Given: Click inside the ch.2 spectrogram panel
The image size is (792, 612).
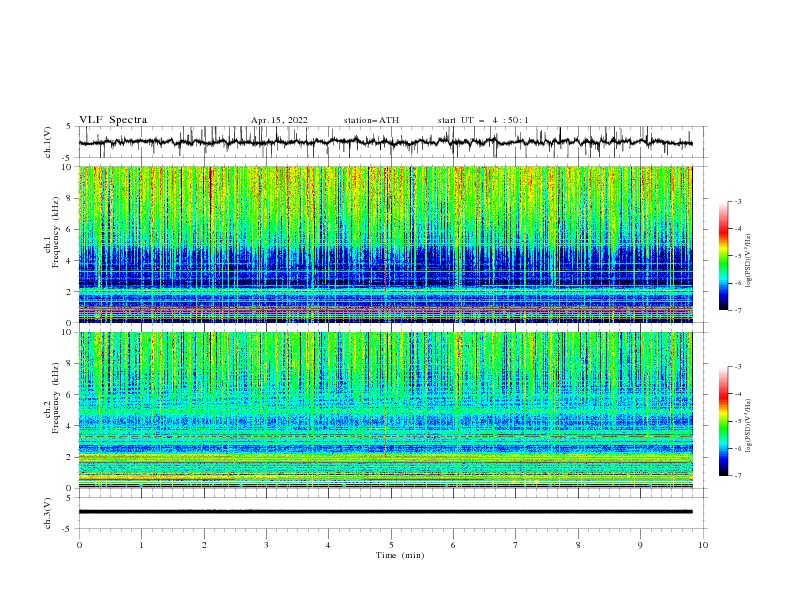Looking at the screenshot, I should pos(386,410).
